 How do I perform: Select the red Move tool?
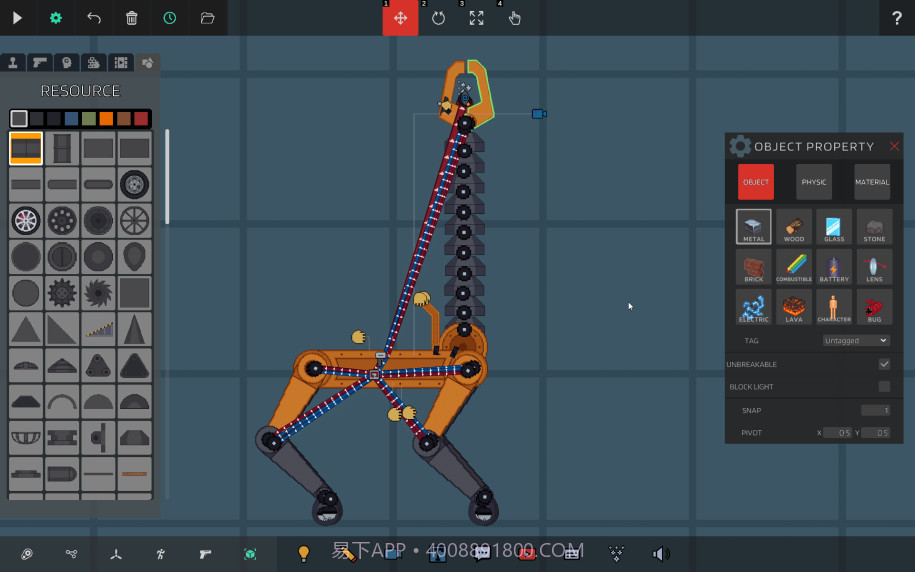[x=400, y=18]
